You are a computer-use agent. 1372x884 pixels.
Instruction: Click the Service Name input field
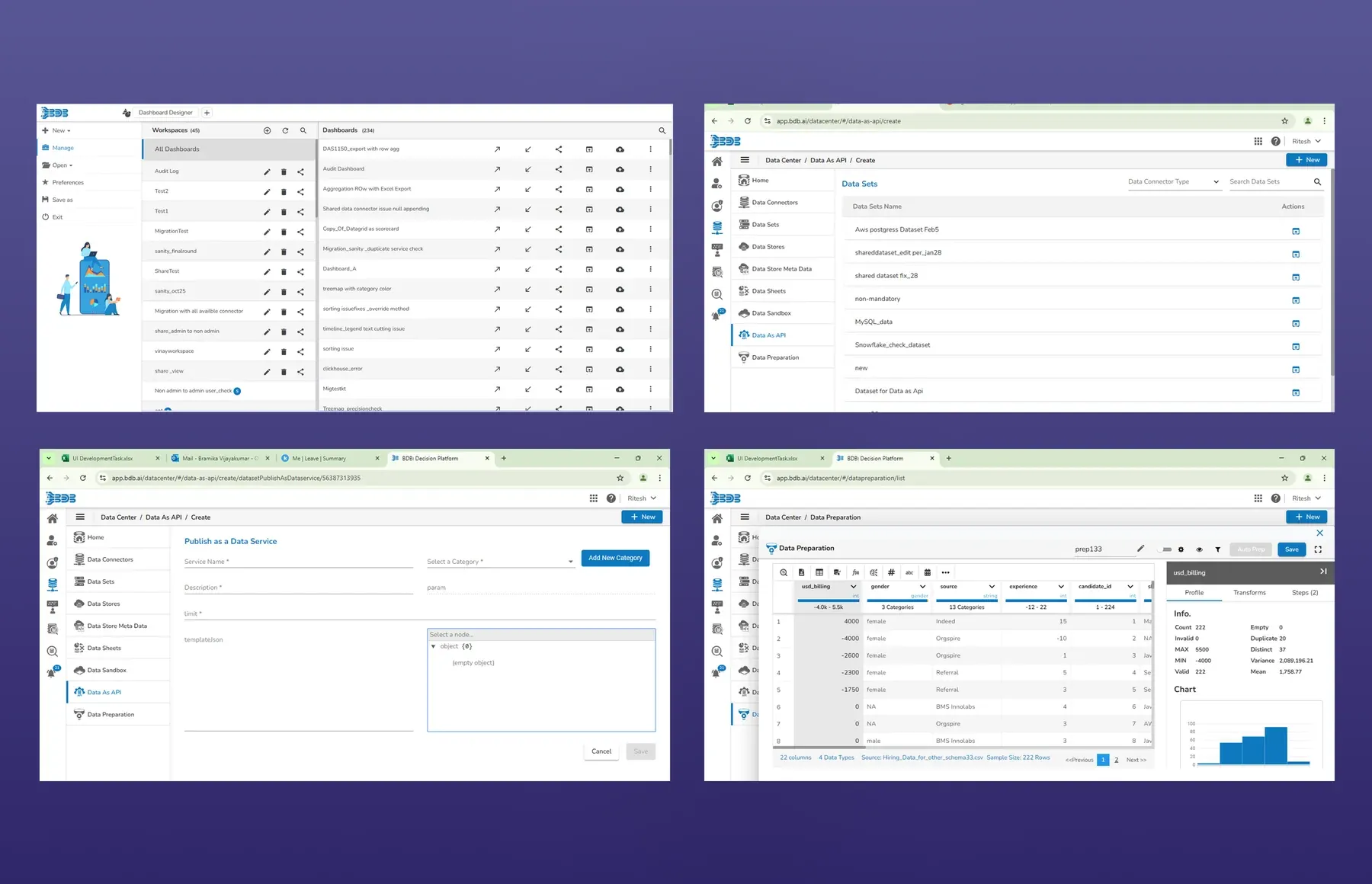(299, 562)
